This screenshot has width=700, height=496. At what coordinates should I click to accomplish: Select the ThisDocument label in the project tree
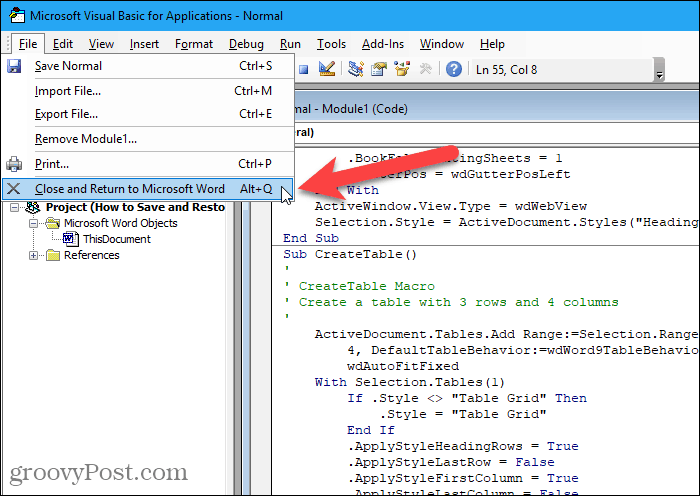117,239
